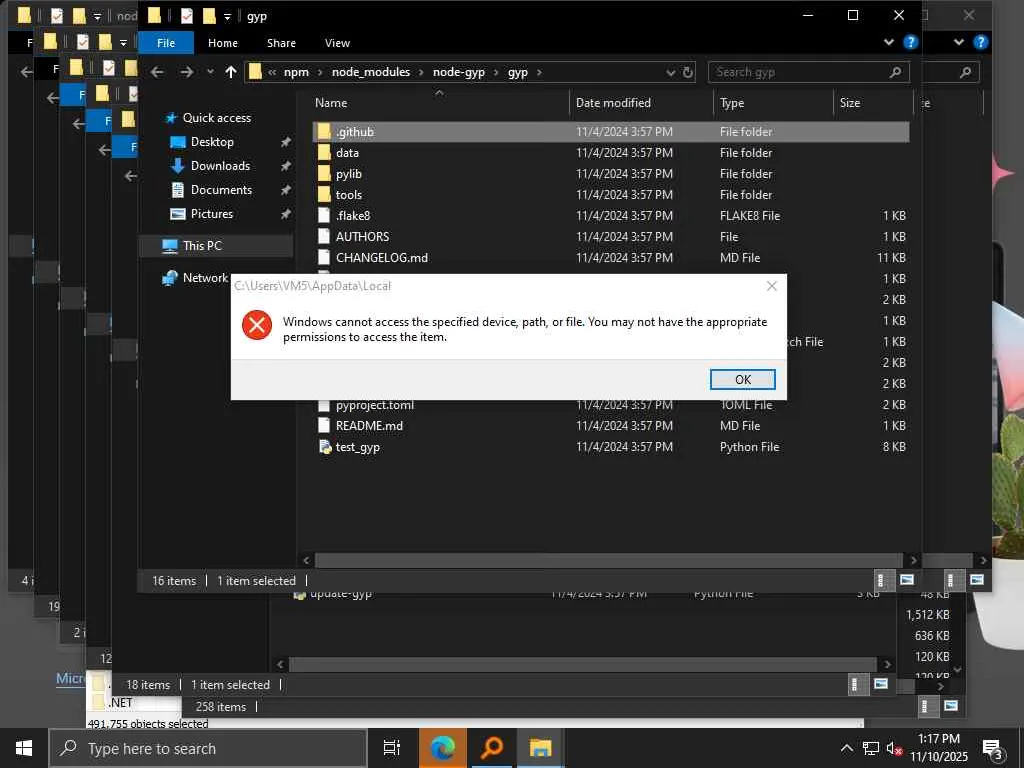Click the pin icon beside Downloads
This screenshot has height=768, width=1024.
pos(285,166)
